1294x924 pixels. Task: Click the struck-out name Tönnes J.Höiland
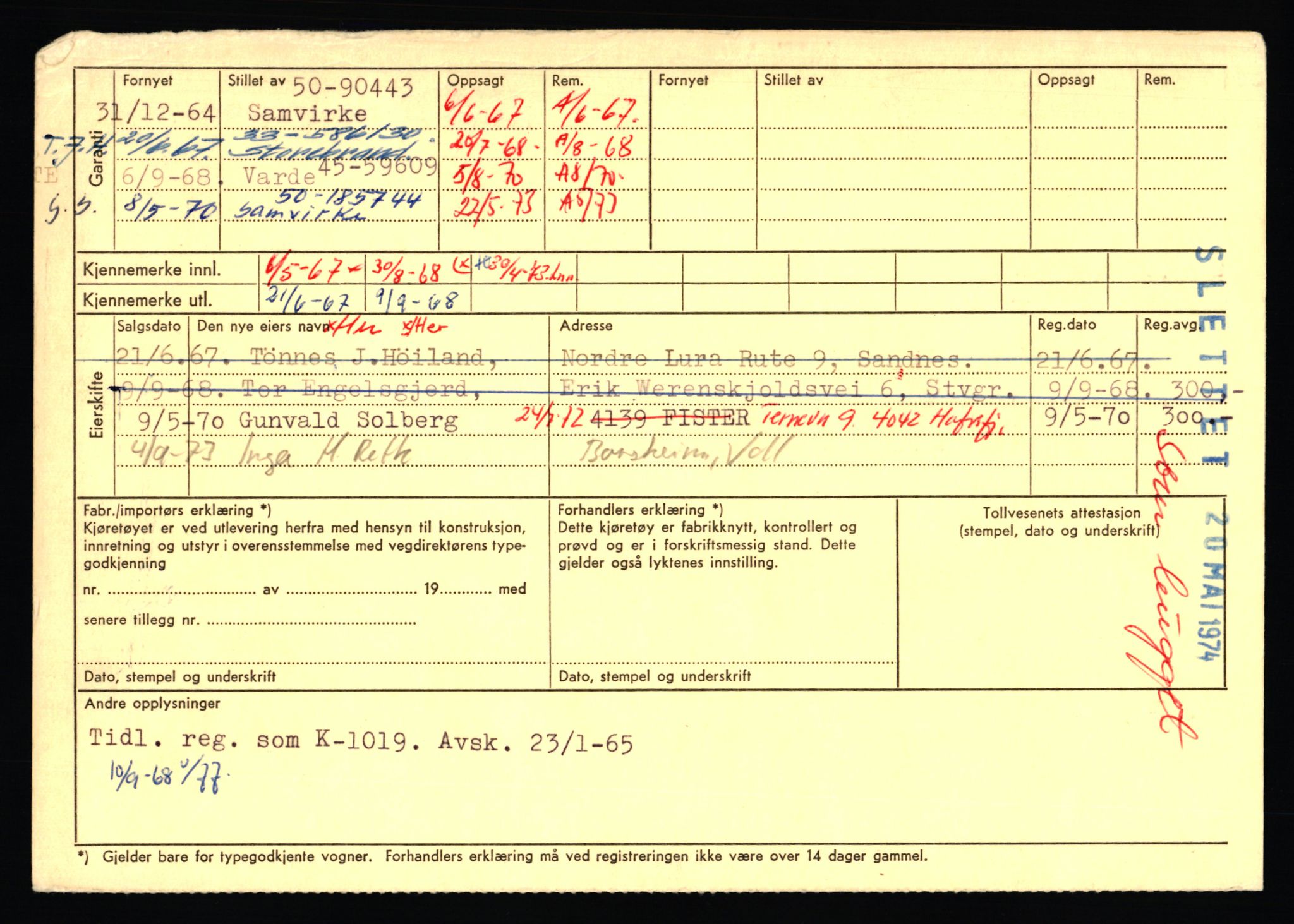coord(373,358)
